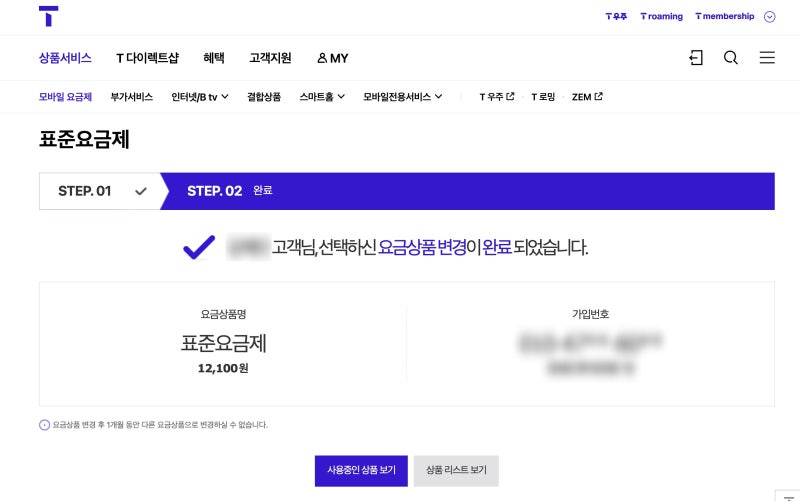Viewport: 800px width, 501px height.
Task: Expand the 스마트홈 dropdown
Action: (322, 97)
